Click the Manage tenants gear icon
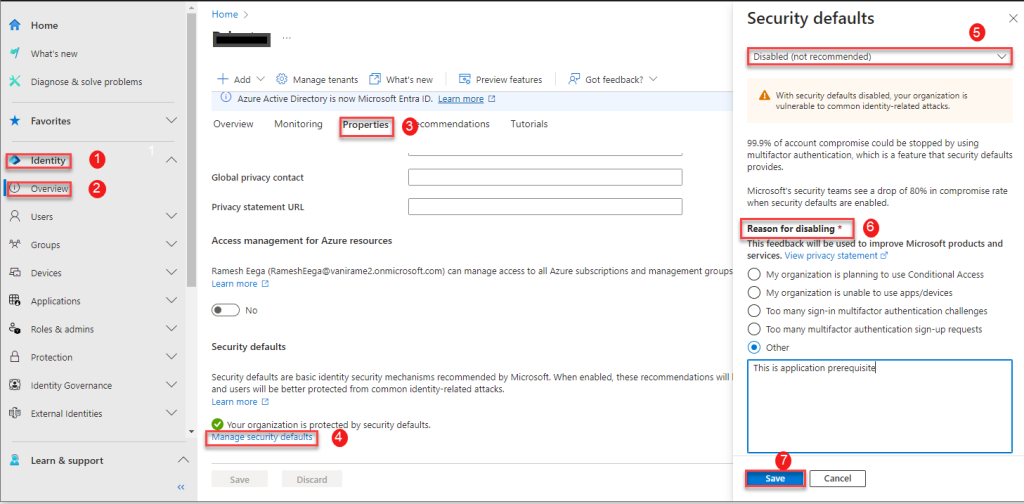Image resolution: width=1024 pixels, height=504 pixels. coord(282,79)
